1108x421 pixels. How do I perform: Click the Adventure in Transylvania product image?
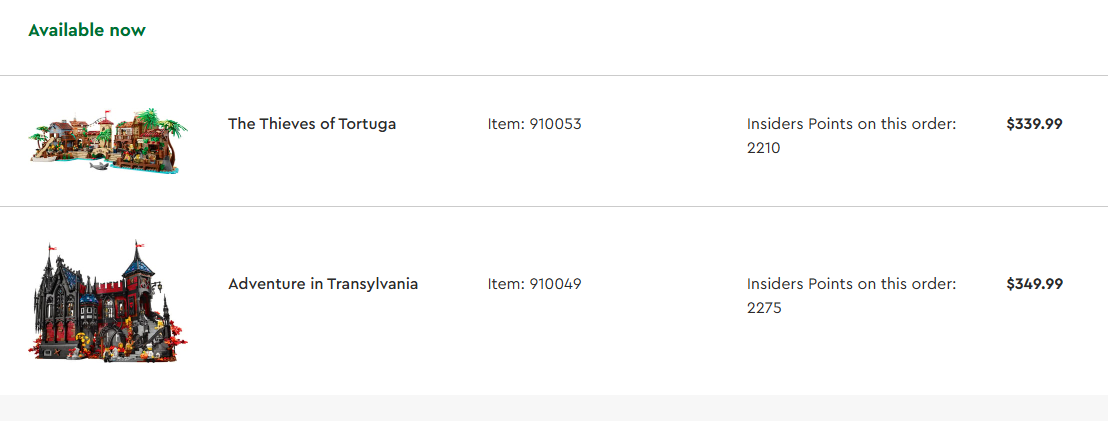click(x=108, y=301)
